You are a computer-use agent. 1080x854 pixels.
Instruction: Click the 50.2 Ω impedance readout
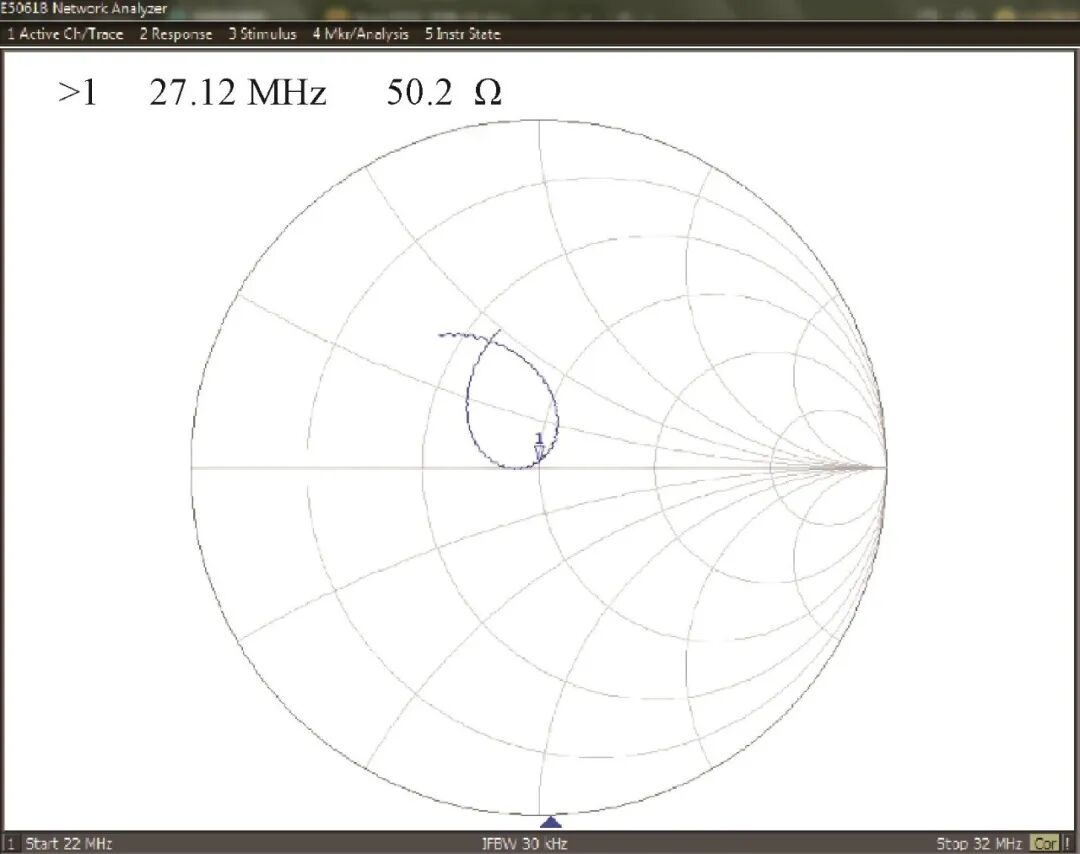(444, 92)
